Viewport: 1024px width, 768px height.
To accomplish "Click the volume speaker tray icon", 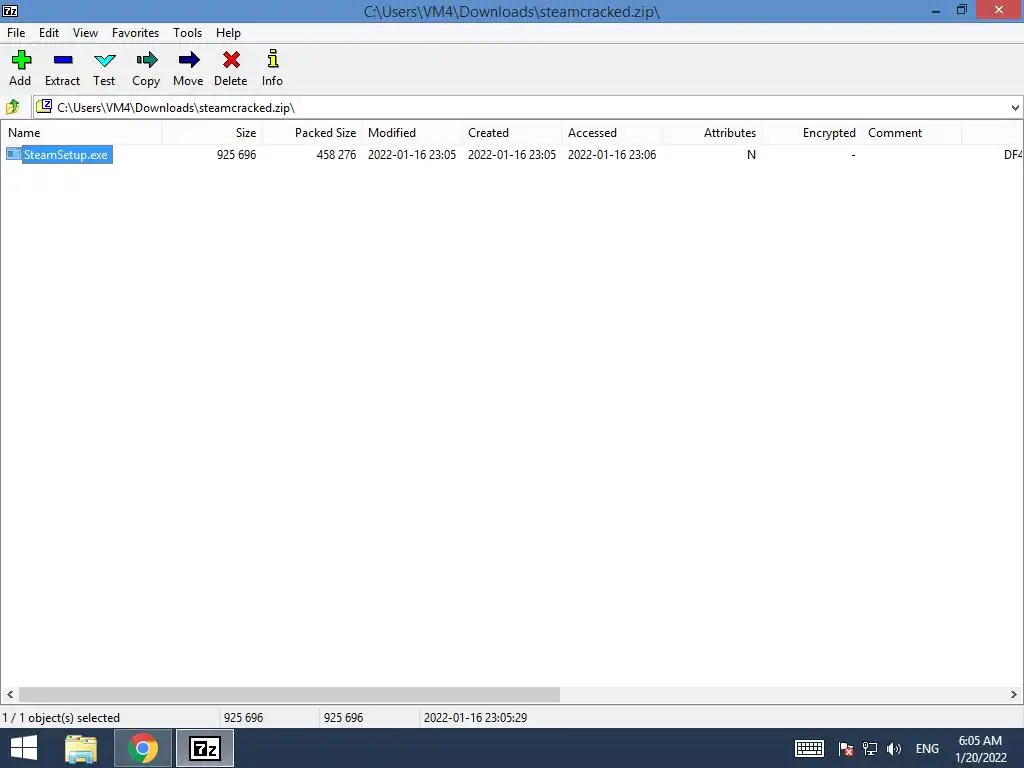I will click(894, 748).
